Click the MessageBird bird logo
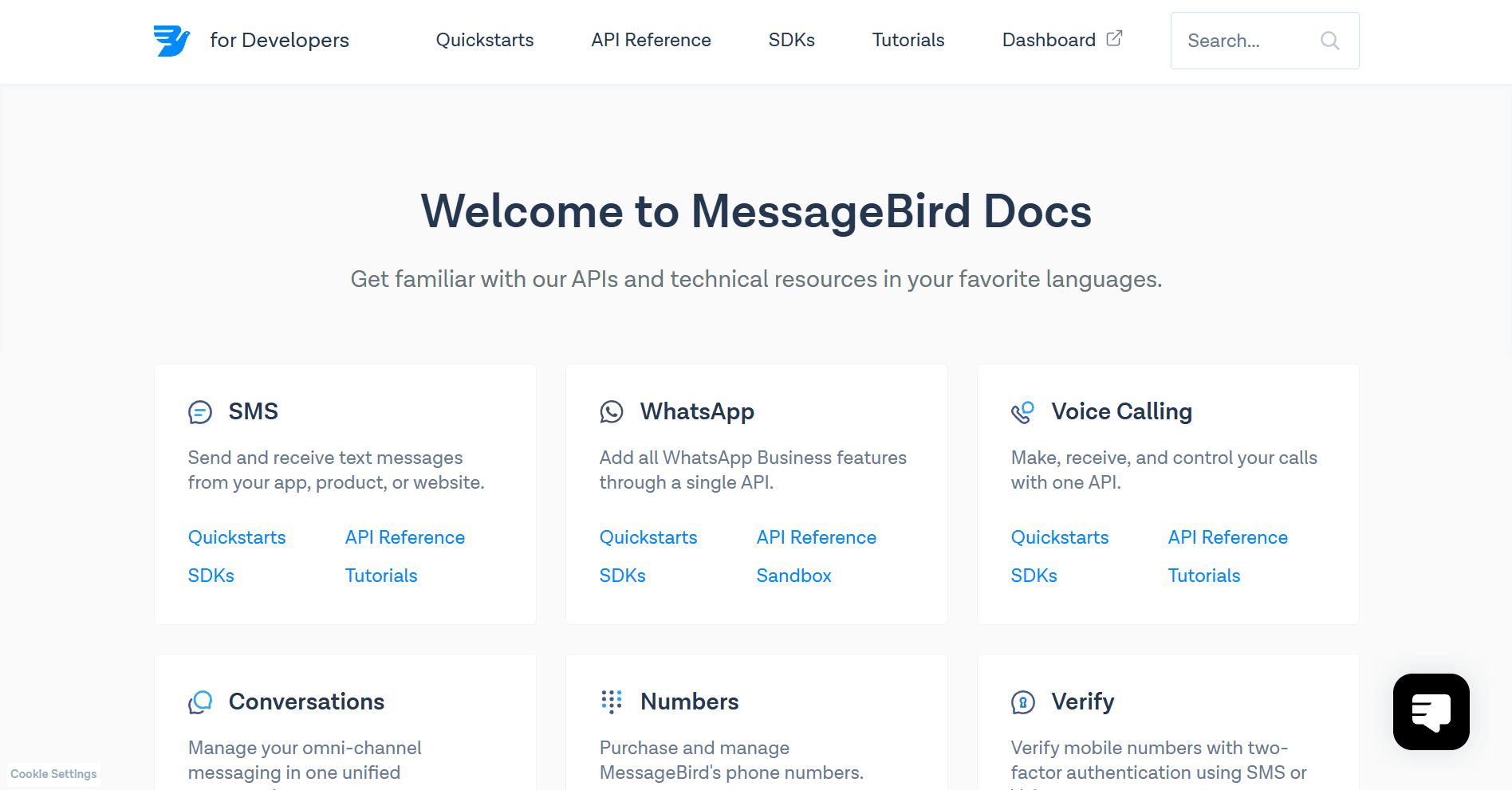 tap(171, 41)
